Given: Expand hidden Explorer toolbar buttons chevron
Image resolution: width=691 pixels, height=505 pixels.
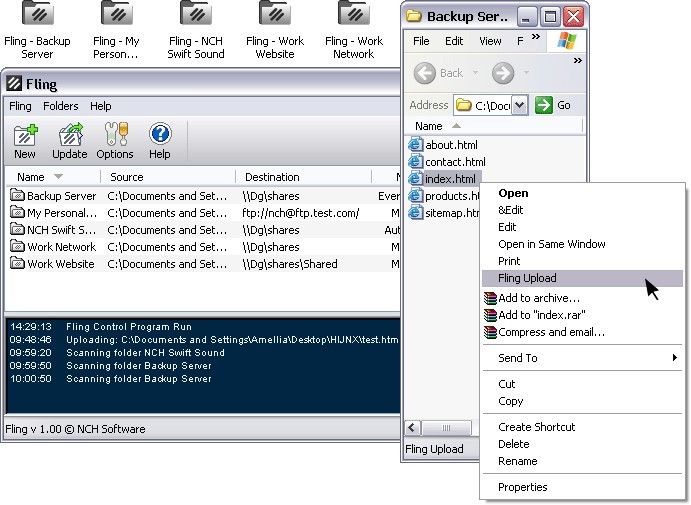Looking at the screenshot, I should [x=577, y=60].
